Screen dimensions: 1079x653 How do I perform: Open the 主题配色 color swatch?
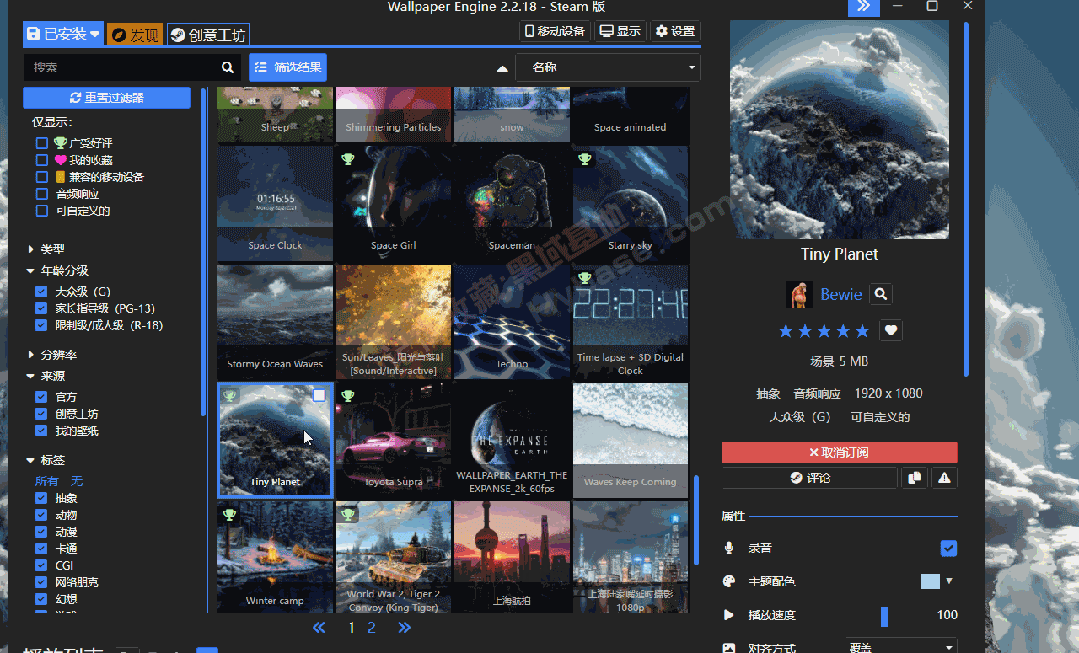click(x=930, y=581)
